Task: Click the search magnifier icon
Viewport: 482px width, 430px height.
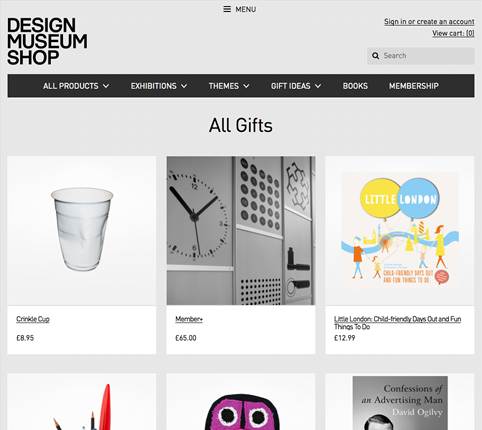Action: point(376,56)
